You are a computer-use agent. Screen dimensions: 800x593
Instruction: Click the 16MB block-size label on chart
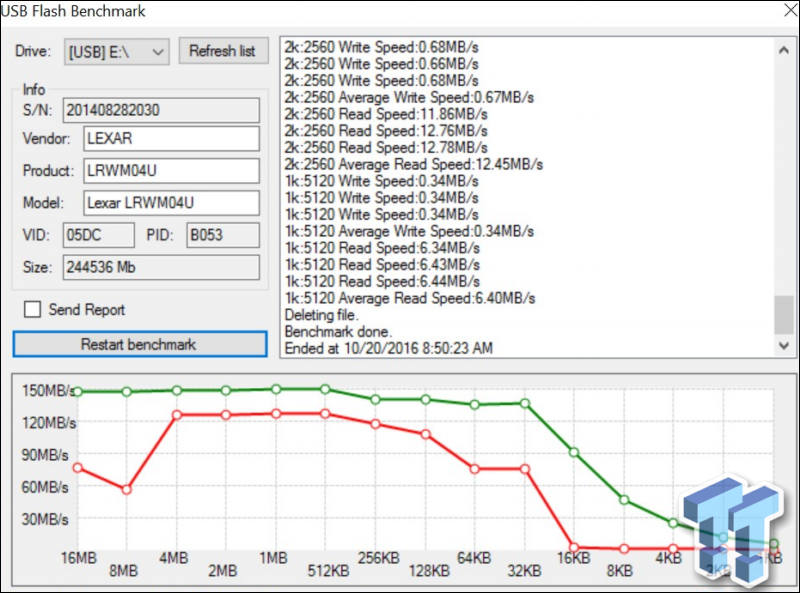pyautogui.click(x=79, y=558)
